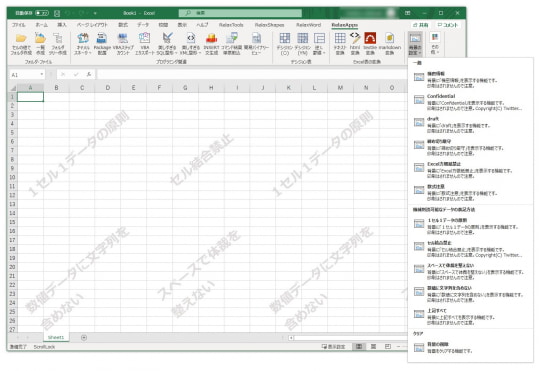Select the セル結合禁止 menu item
Viewport: 540px width, 371px height.
470,249
